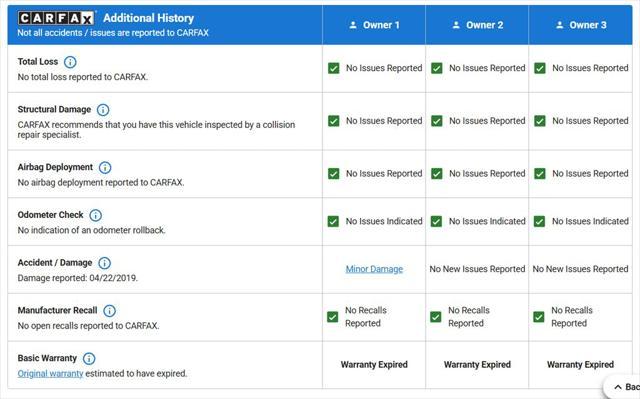Click Odometer Check green check for Owner 1
The image size is (640, 399).
coord(333,221)
